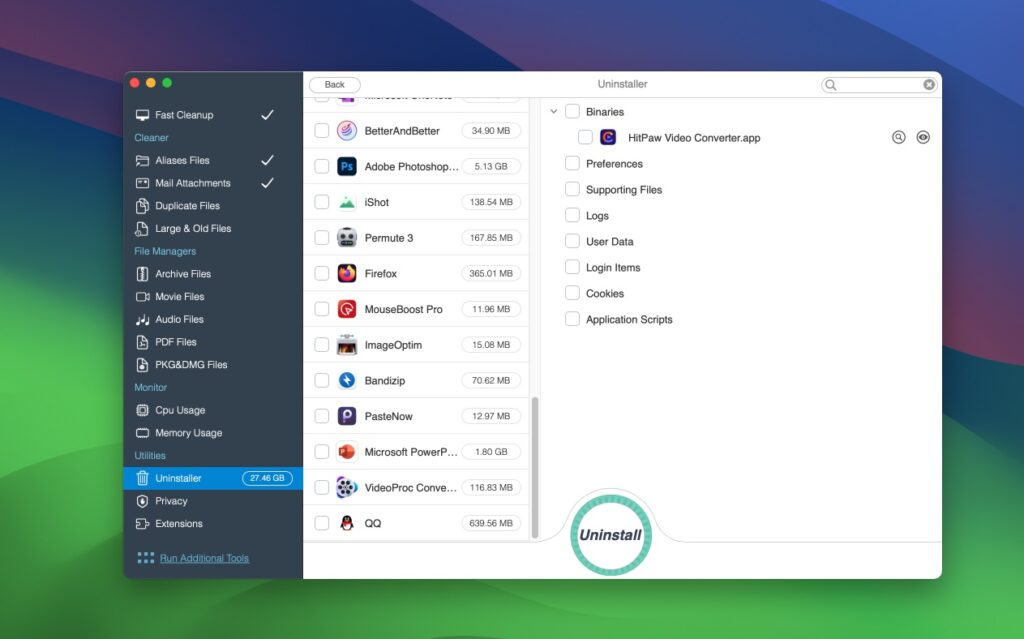Select the Audio Files tool
The image size is (1024, 639).
(x=179, y=319)
